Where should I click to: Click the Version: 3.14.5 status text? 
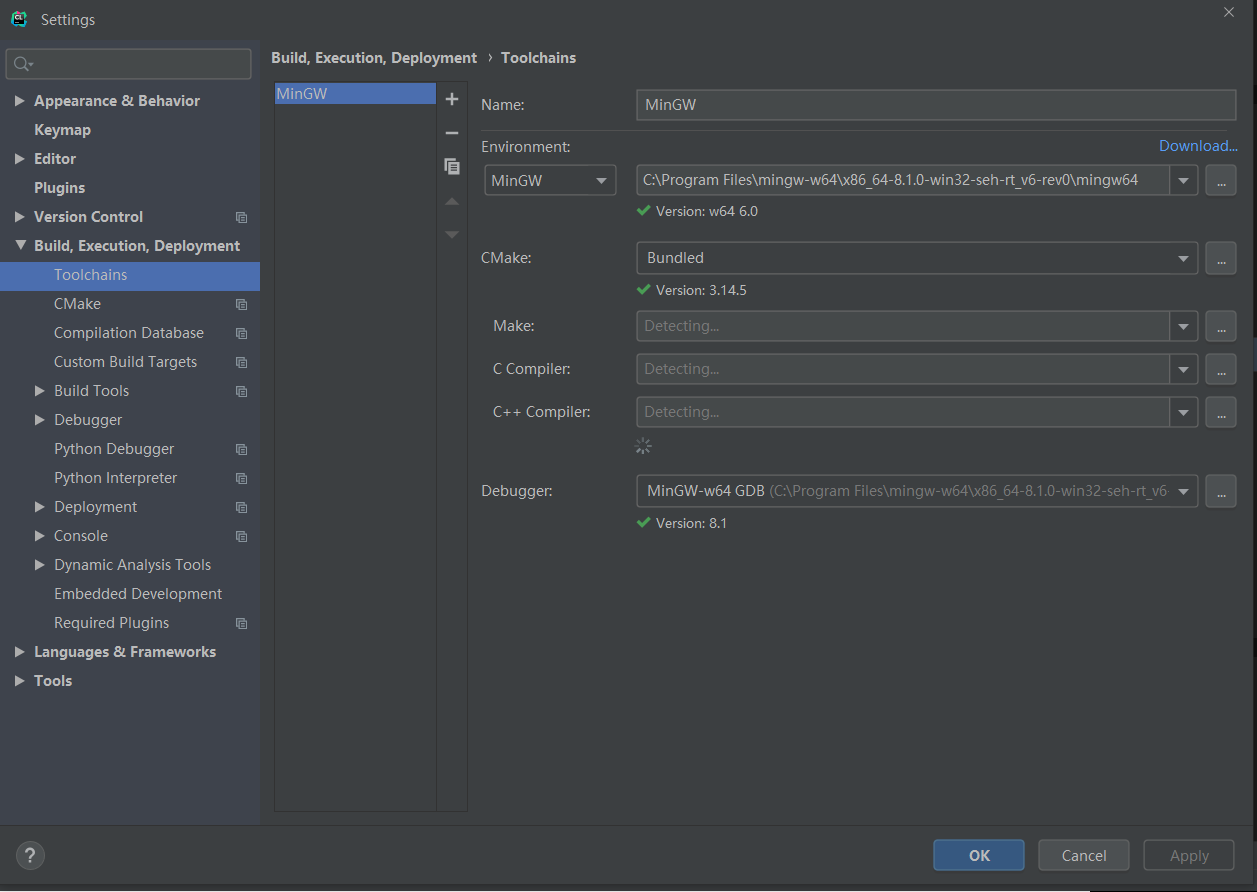pyautogui.click(x=701, y=290)
